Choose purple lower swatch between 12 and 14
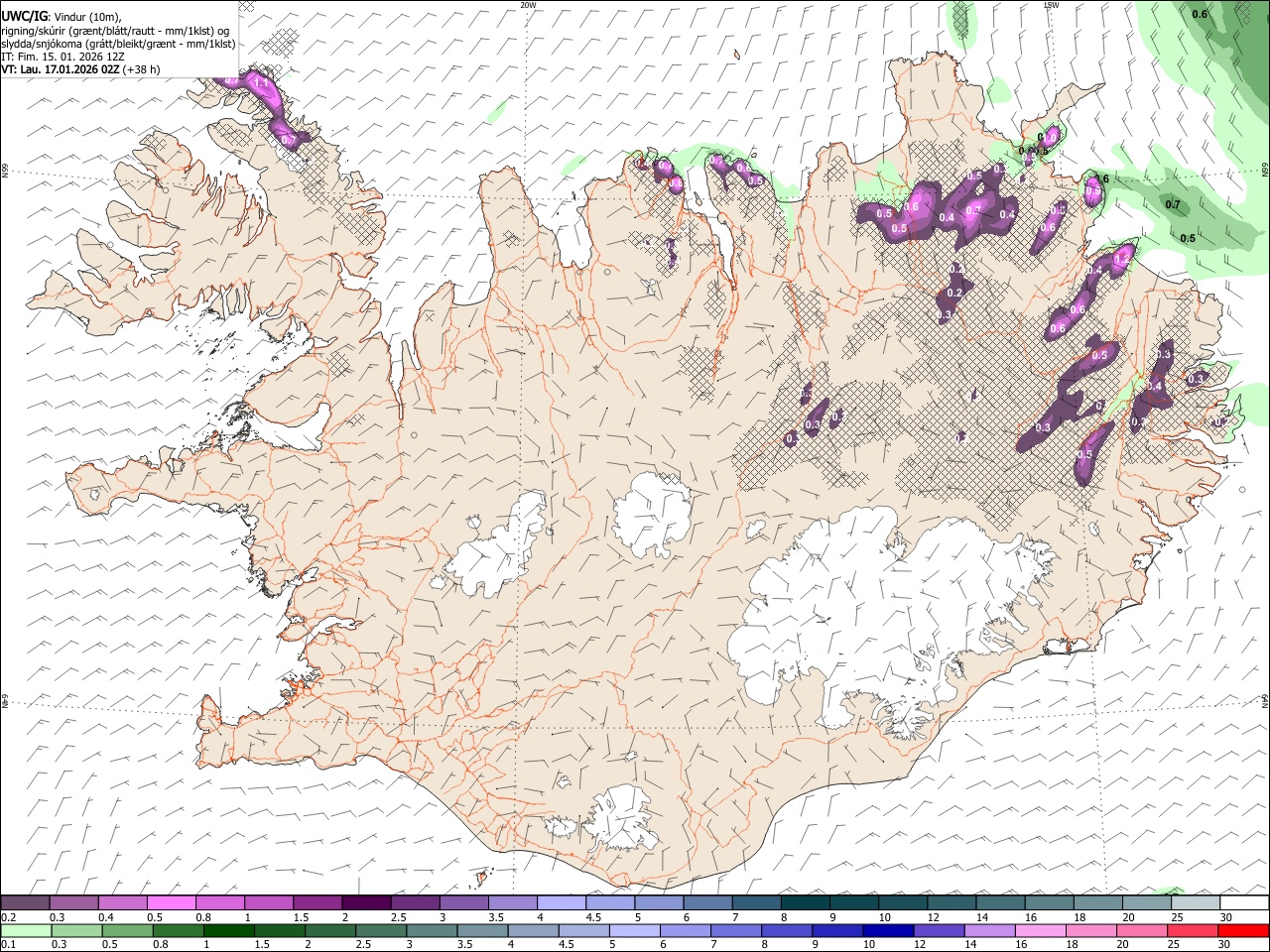Viewport: 1270px width, 952px height. 939,931
